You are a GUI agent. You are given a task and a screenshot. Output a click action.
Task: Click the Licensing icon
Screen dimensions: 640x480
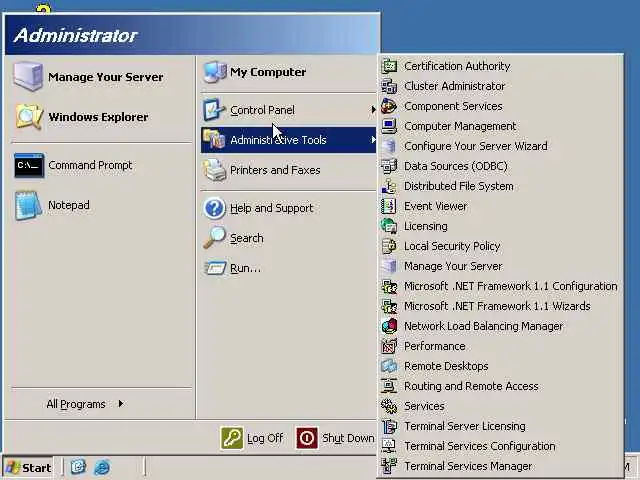389,226
